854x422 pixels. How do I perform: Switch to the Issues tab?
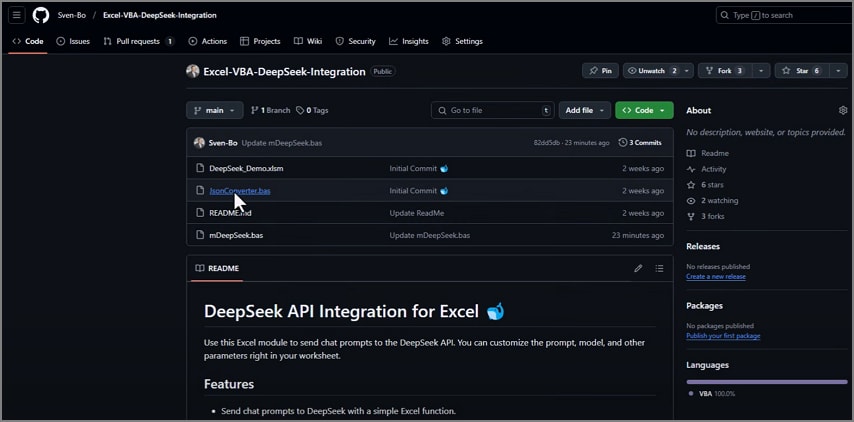click(74, 41)
